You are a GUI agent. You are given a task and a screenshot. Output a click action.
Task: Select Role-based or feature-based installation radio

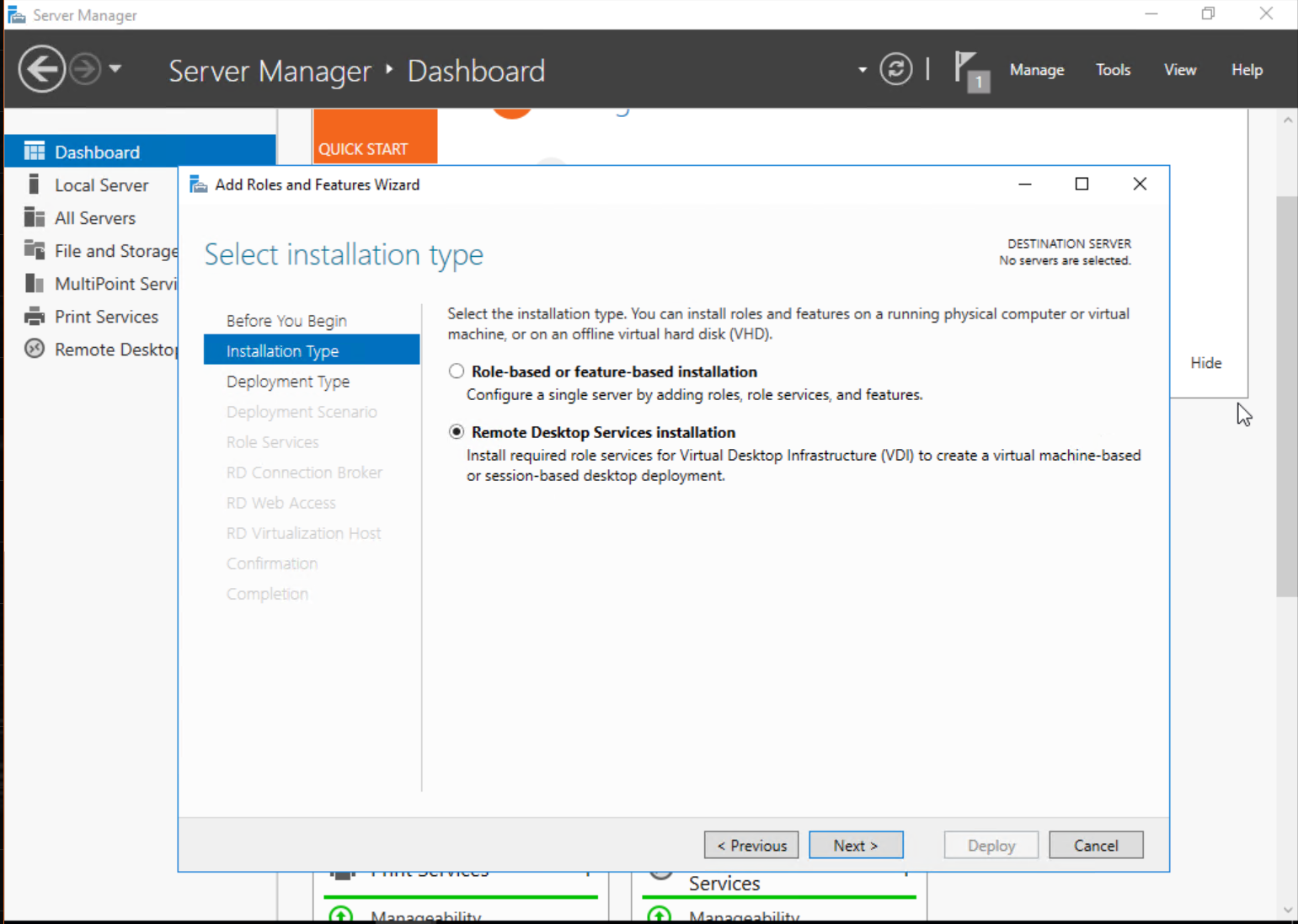457,371
